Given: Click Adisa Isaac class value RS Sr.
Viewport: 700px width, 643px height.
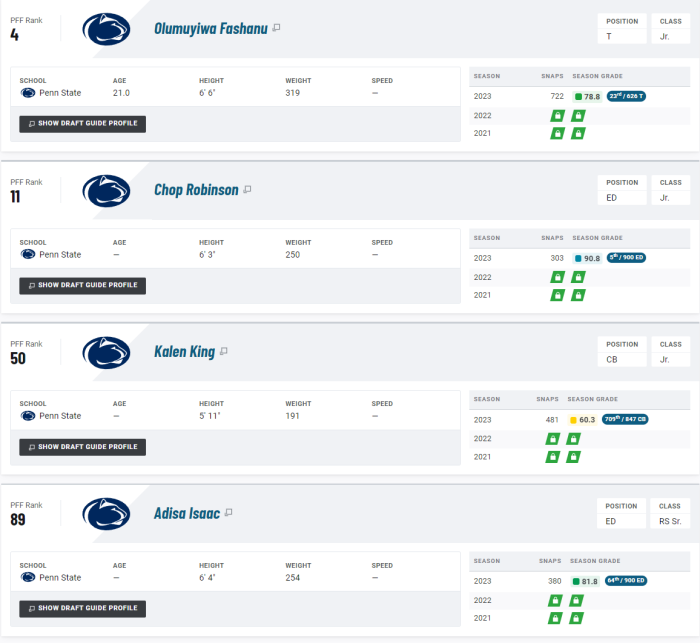Looking at the screenshot, I should [x=670, y=522].
